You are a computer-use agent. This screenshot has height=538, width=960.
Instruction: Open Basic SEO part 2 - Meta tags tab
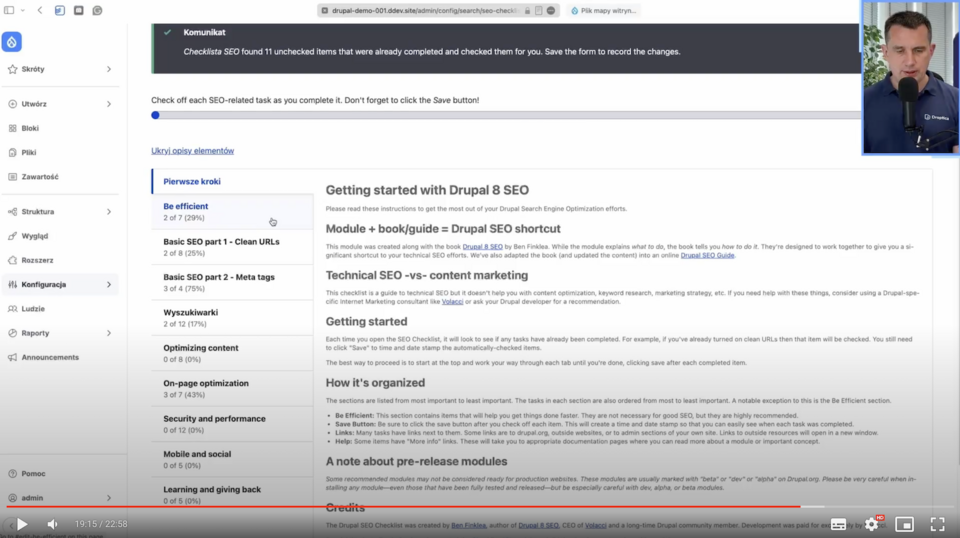pos(233,283)
